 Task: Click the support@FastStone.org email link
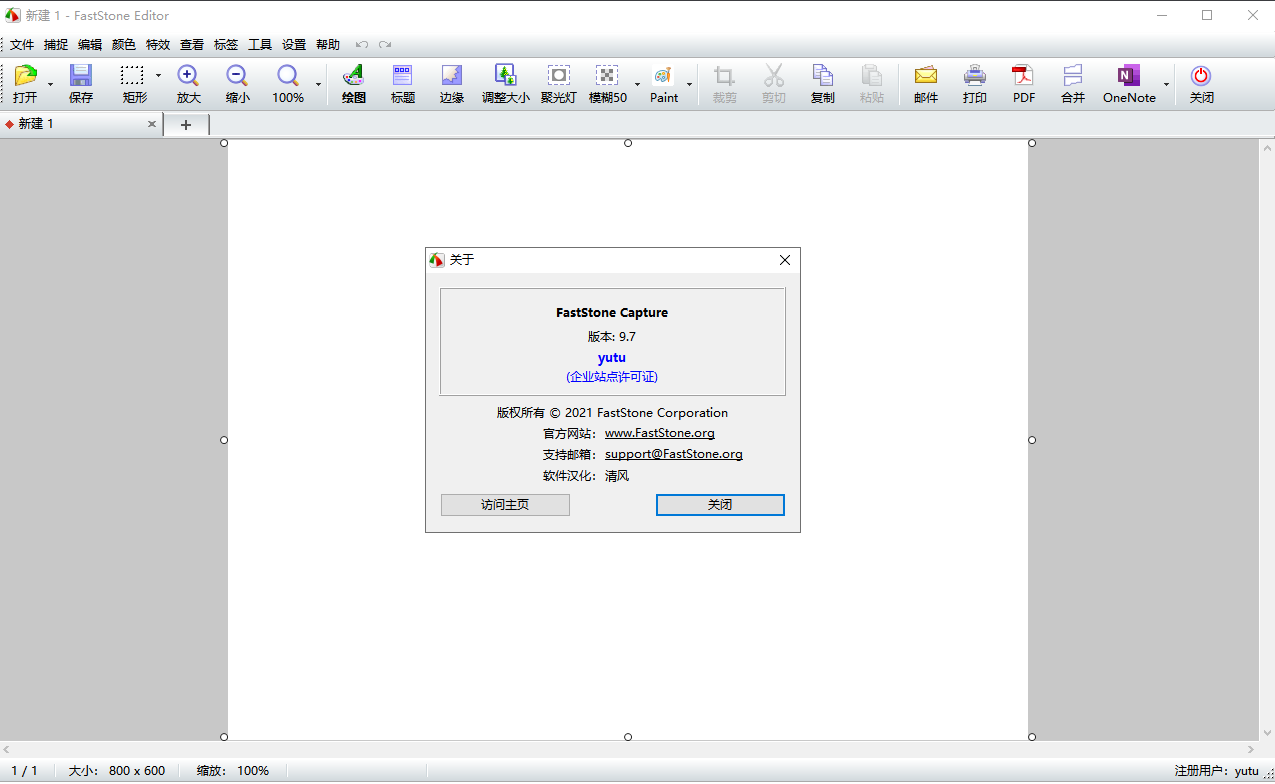(673, 454)
